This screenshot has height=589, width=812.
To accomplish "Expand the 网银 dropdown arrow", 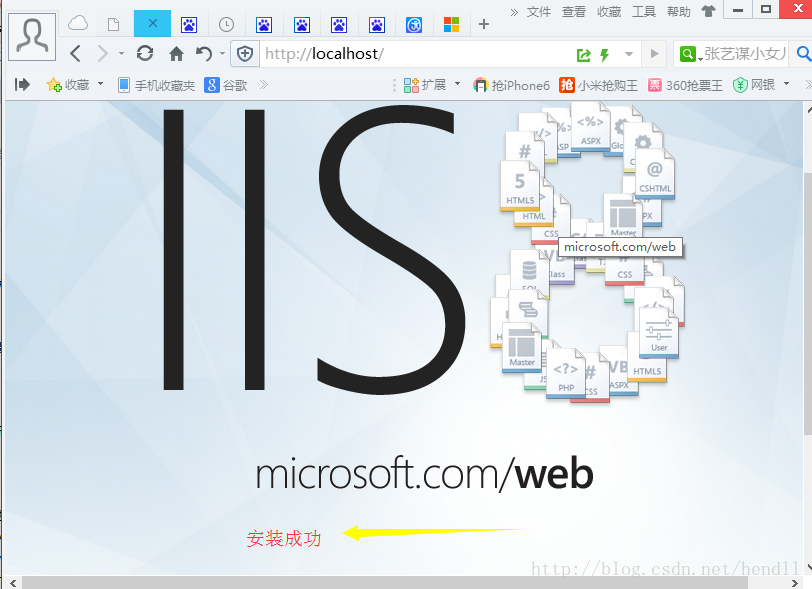I will [786, 84].
